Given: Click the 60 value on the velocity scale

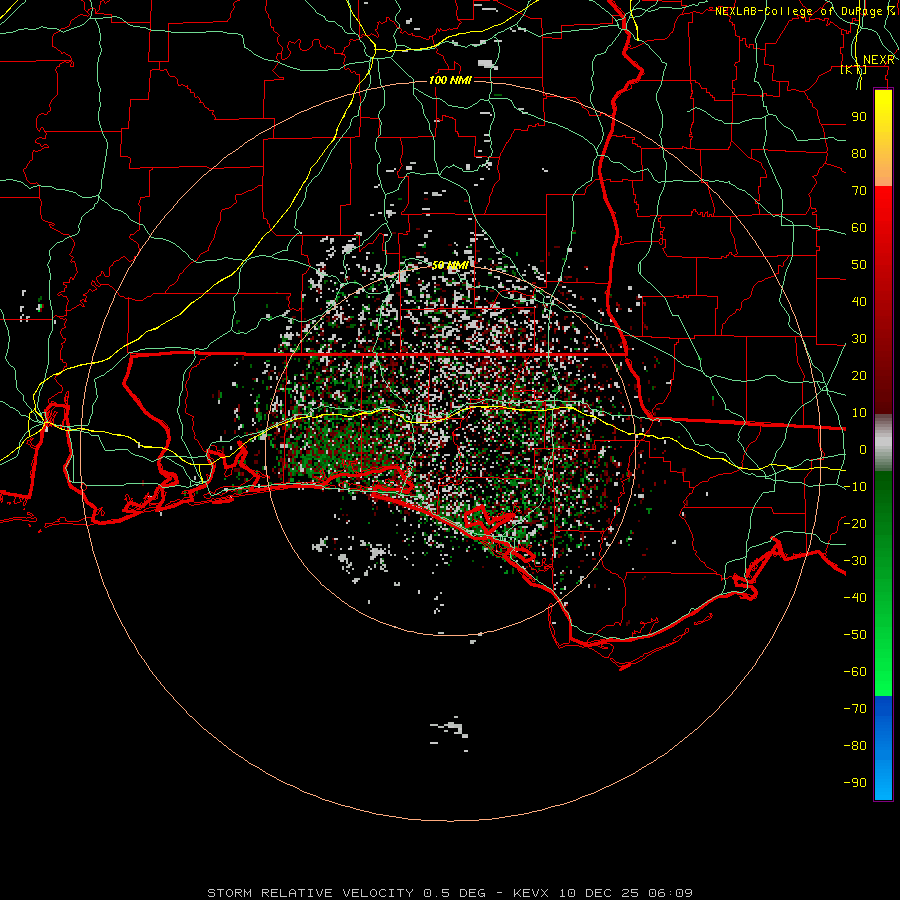Looking at the screenshot, I should click(x=859, y=228).
